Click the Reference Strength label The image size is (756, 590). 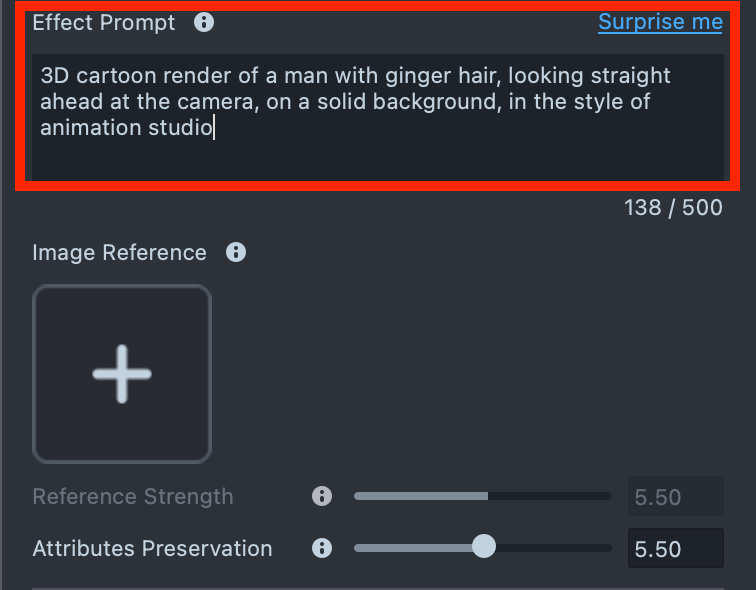[132, 497]
